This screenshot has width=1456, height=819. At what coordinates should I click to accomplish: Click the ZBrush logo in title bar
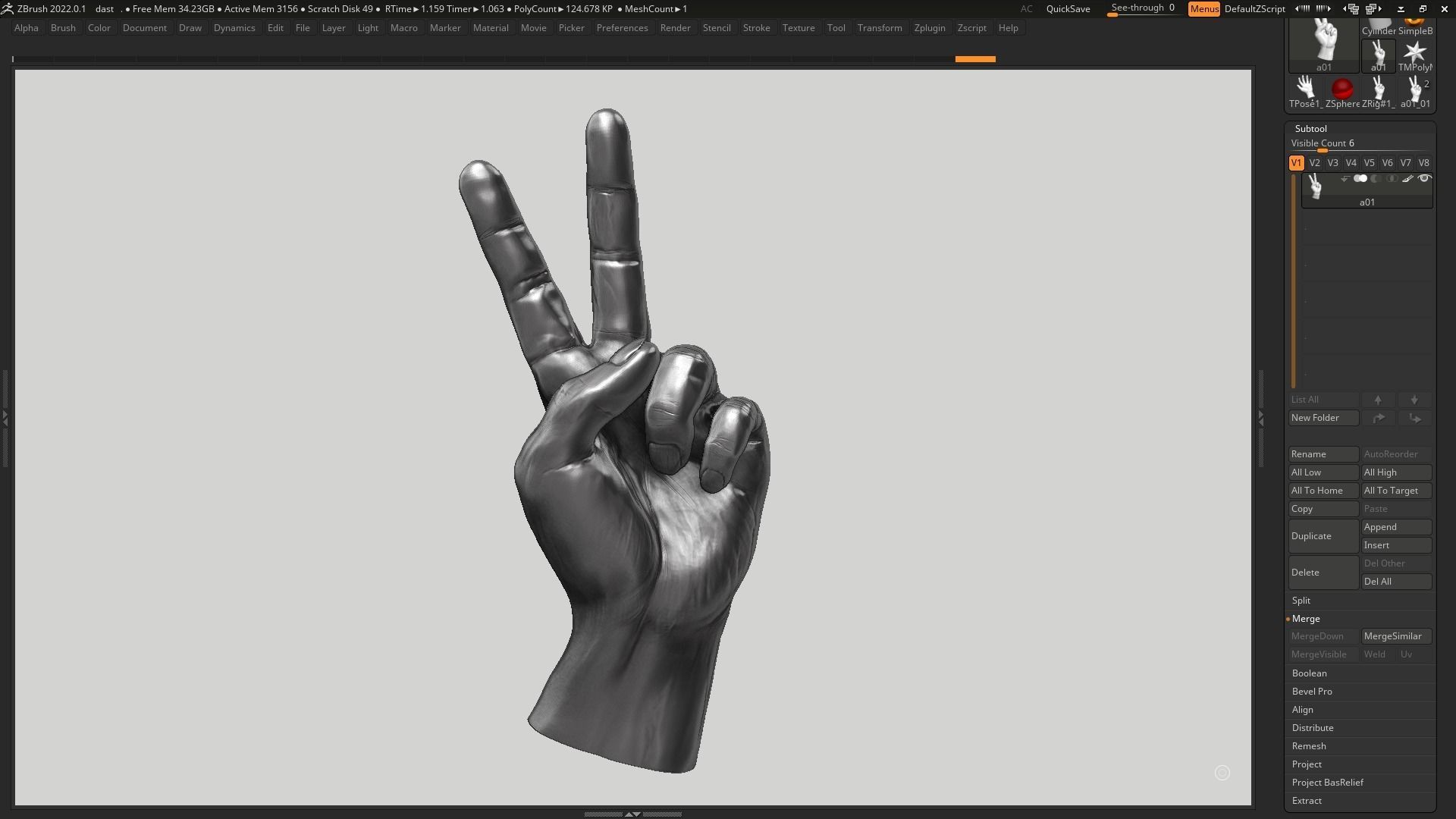[7, 9]
